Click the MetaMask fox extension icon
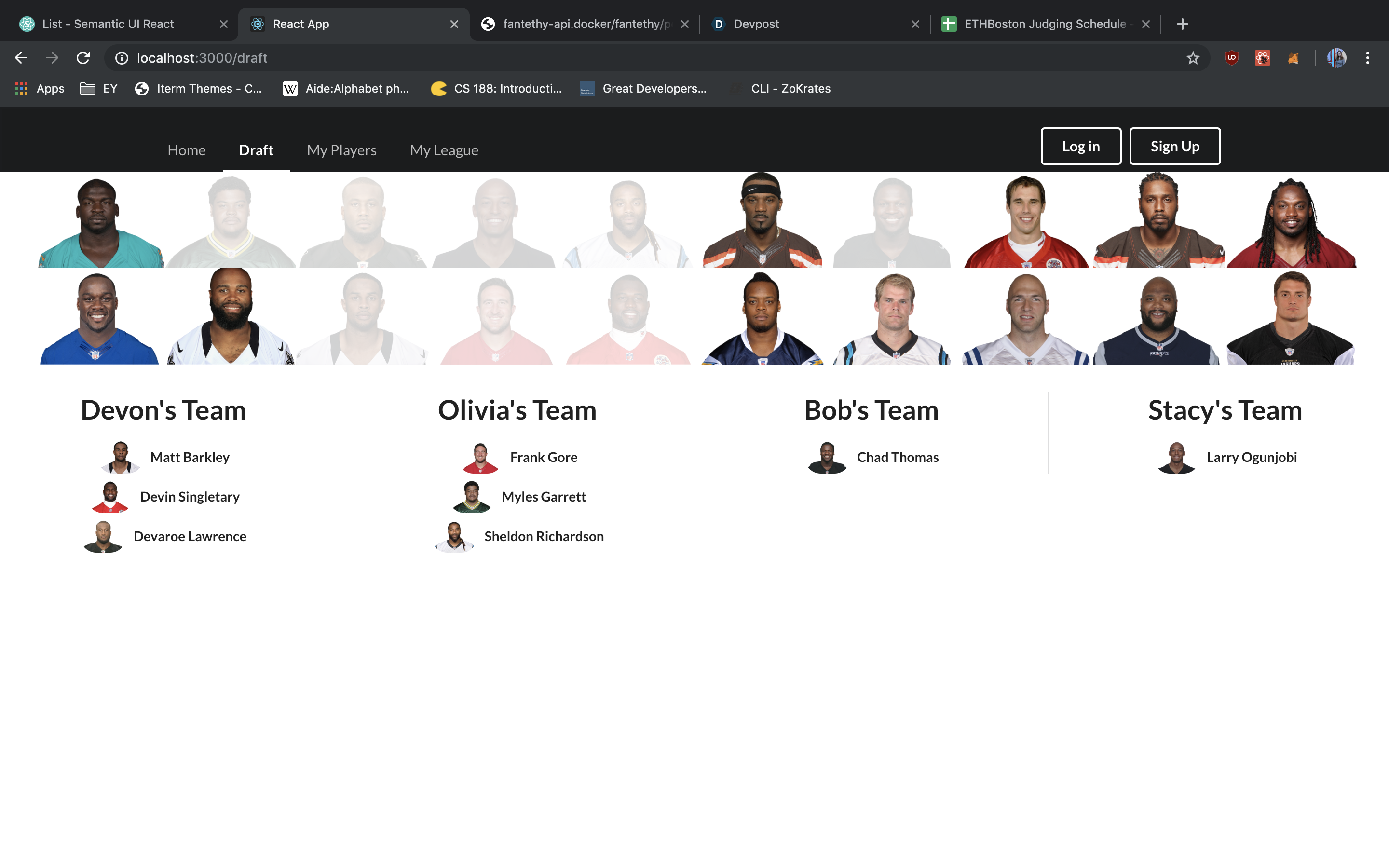Viewport: 1389px width, 868px height. pos(1294,57)
